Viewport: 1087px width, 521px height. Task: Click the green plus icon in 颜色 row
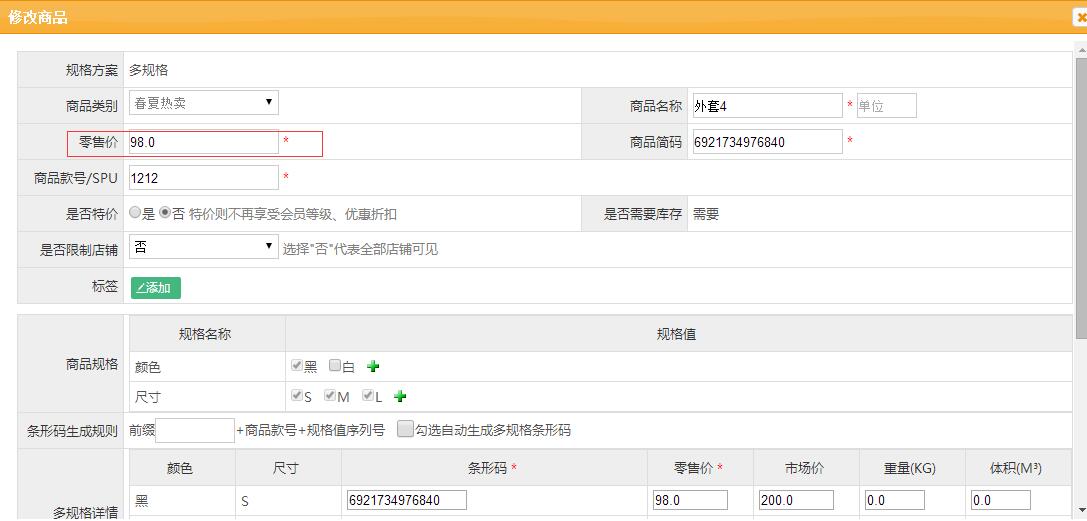pos(373,366)
